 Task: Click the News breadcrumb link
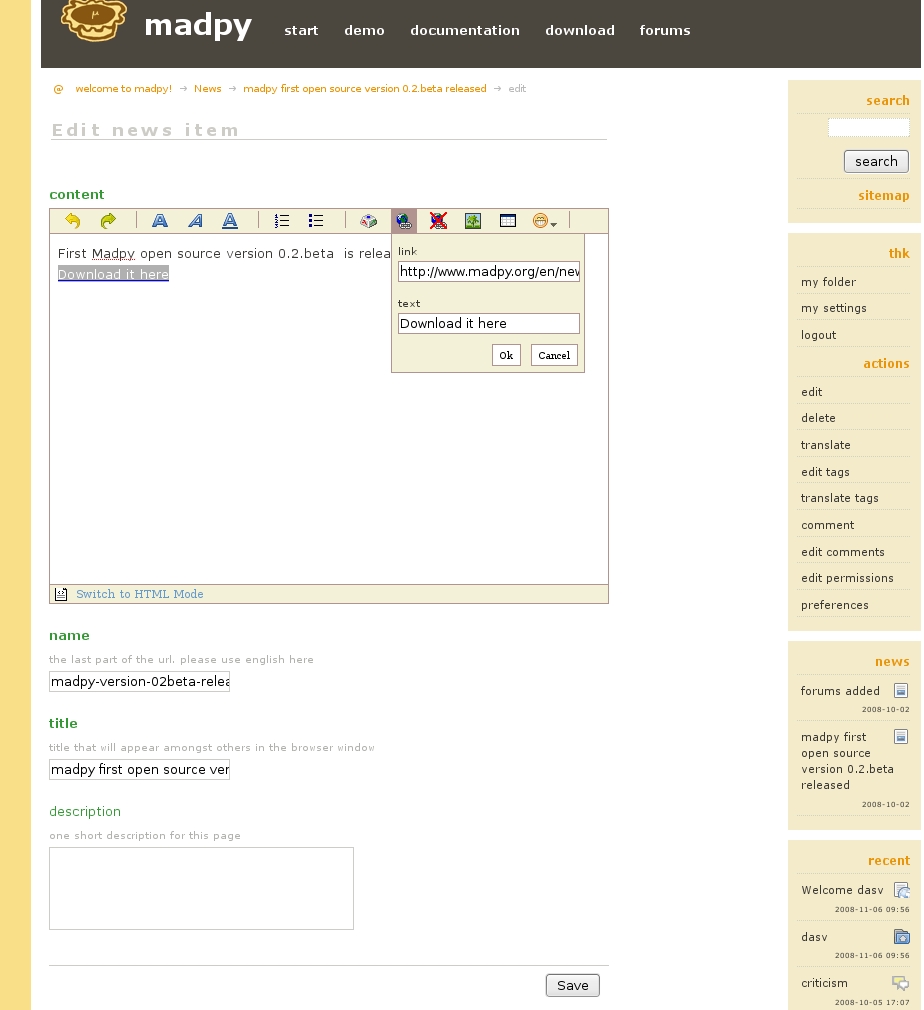207,89
